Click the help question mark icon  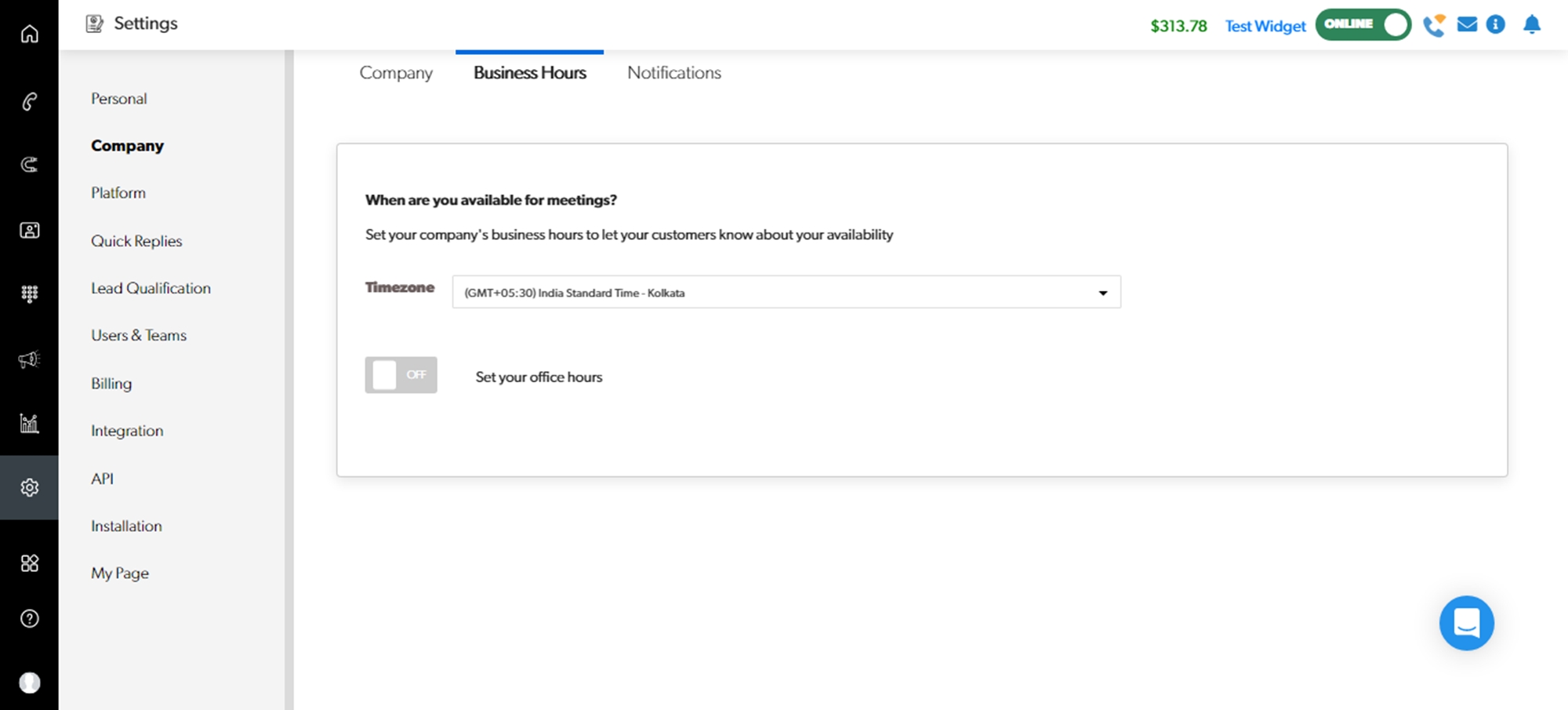pyautogui.click(x=29, y=619)
